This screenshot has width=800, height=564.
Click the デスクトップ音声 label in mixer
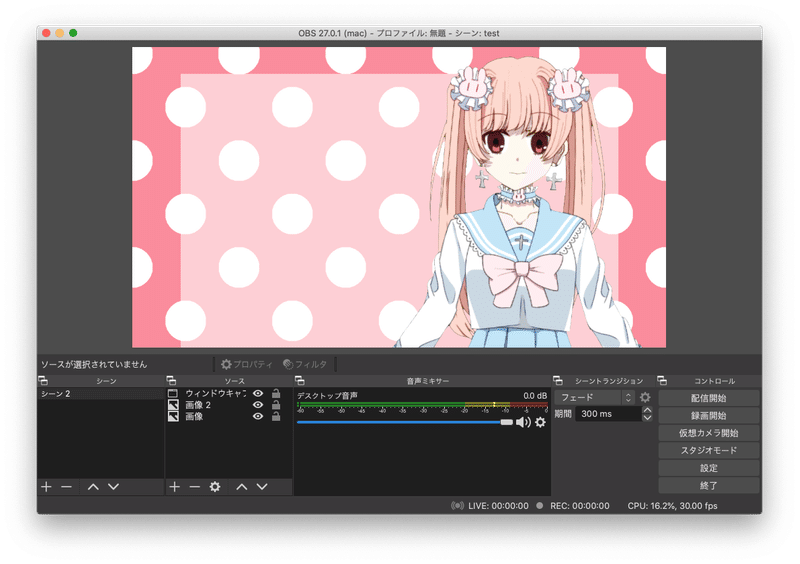[x=328, y=396]
